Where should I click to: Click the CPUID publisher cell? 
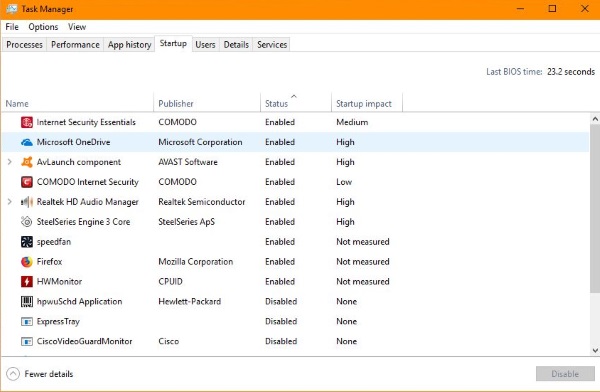click(x=170, y=281)
